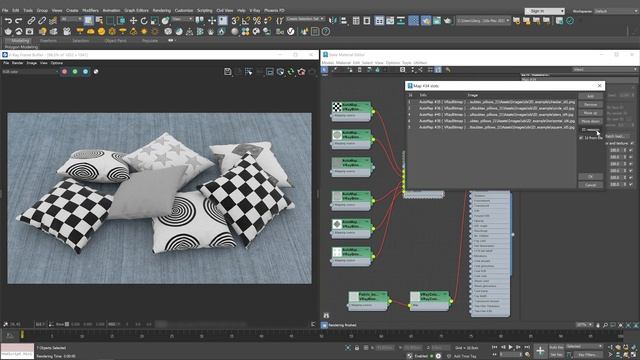Click Cancel in map slots dialog
This screenshot has height=360, width=640.
pos(590,185)
